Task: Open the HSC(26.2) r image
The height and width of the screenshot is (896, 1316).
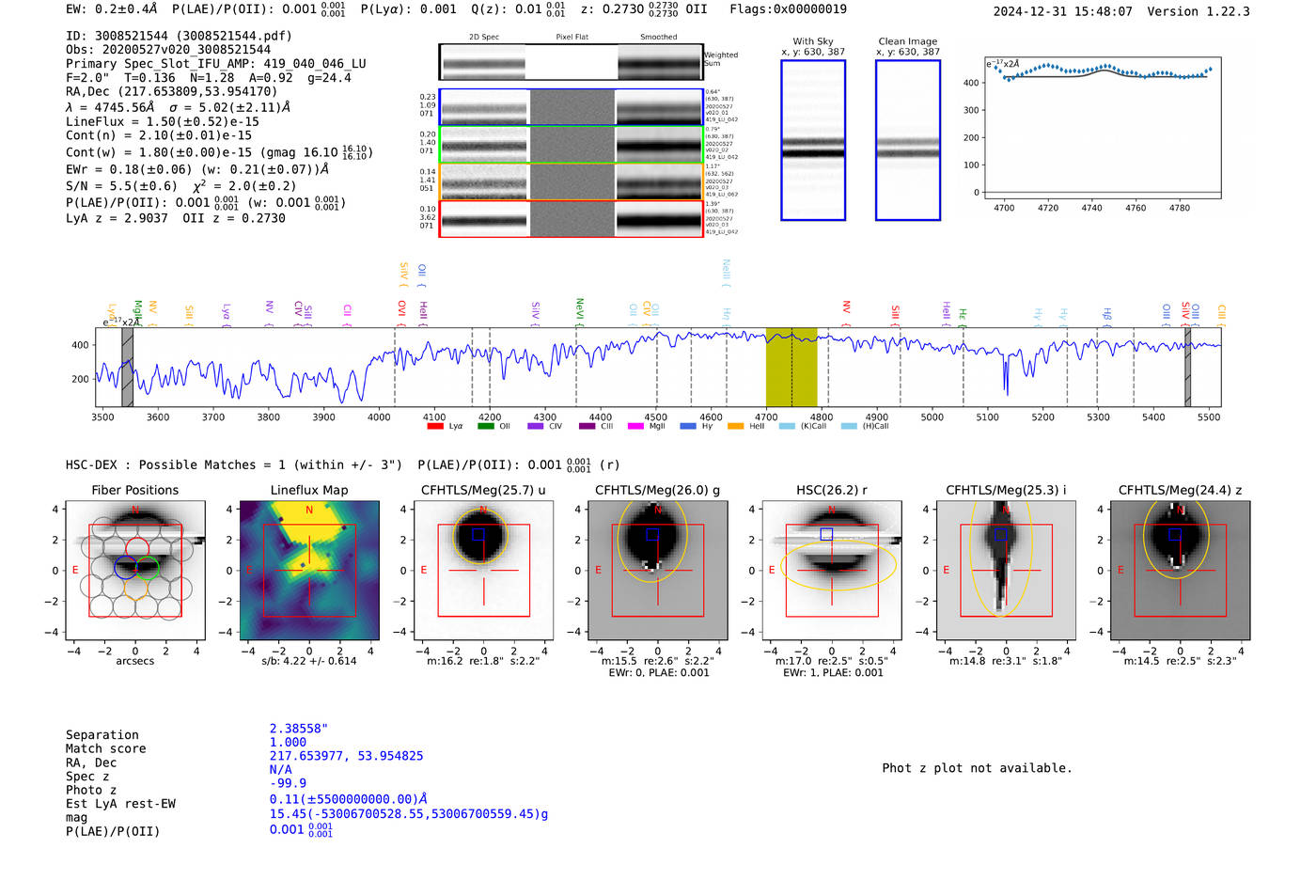Action: 832,571
